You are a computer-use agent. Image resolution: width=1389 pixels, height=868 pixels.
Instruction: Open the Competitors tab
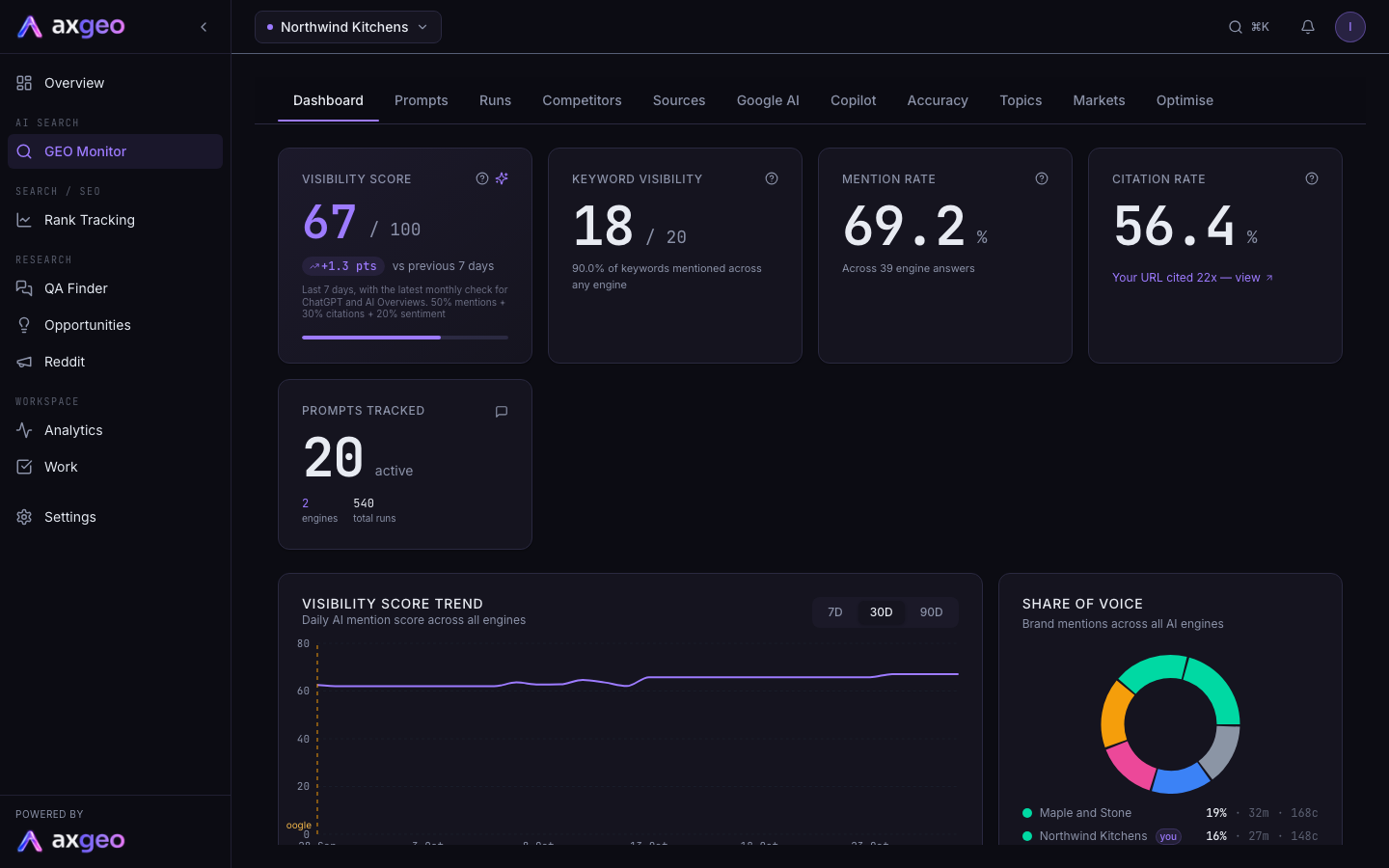[582, 100]
